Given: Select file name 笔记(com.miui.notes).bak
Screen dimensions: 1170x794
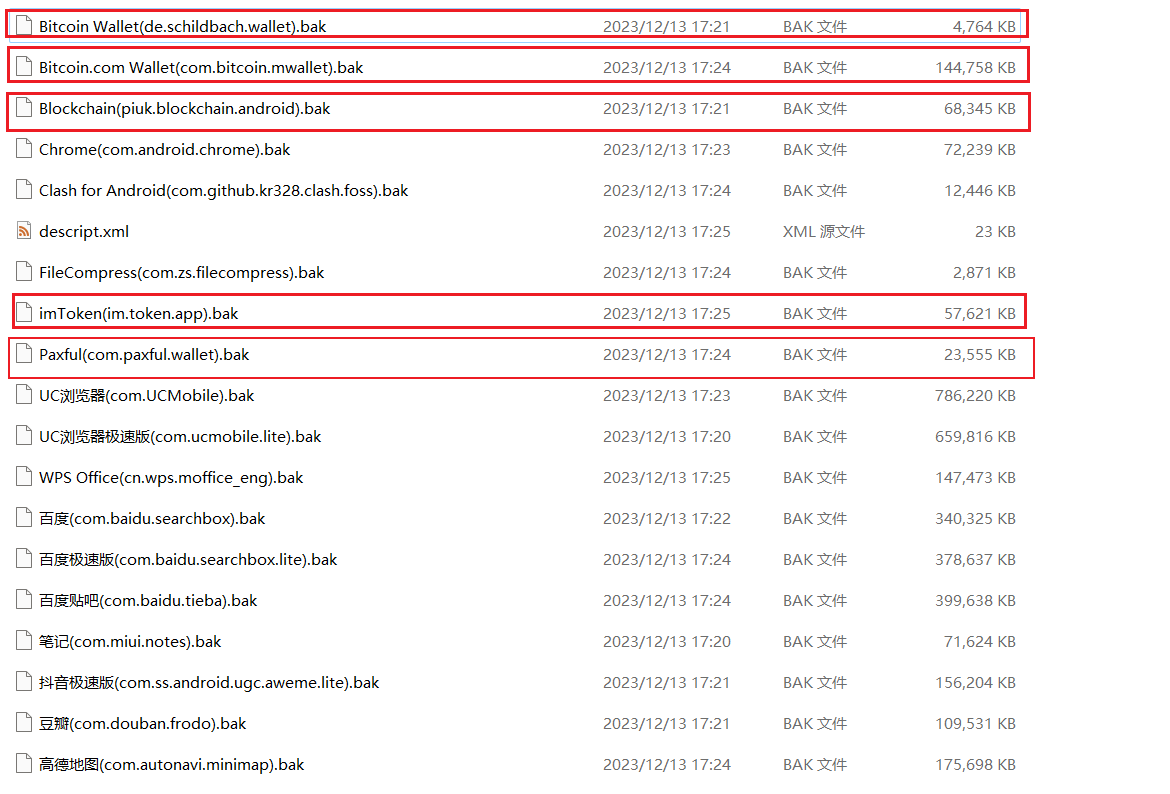Looking at the screenshot, I should click(x=130, y=643).
